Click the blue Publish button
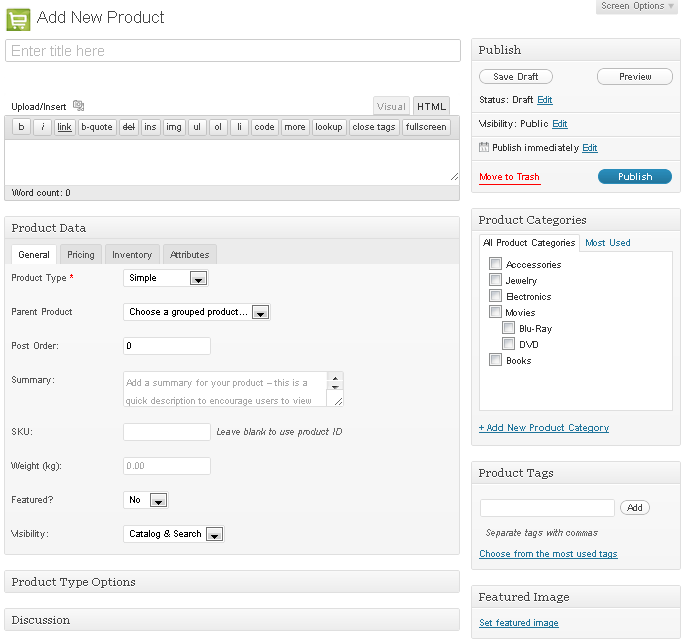 pos(635,176)
